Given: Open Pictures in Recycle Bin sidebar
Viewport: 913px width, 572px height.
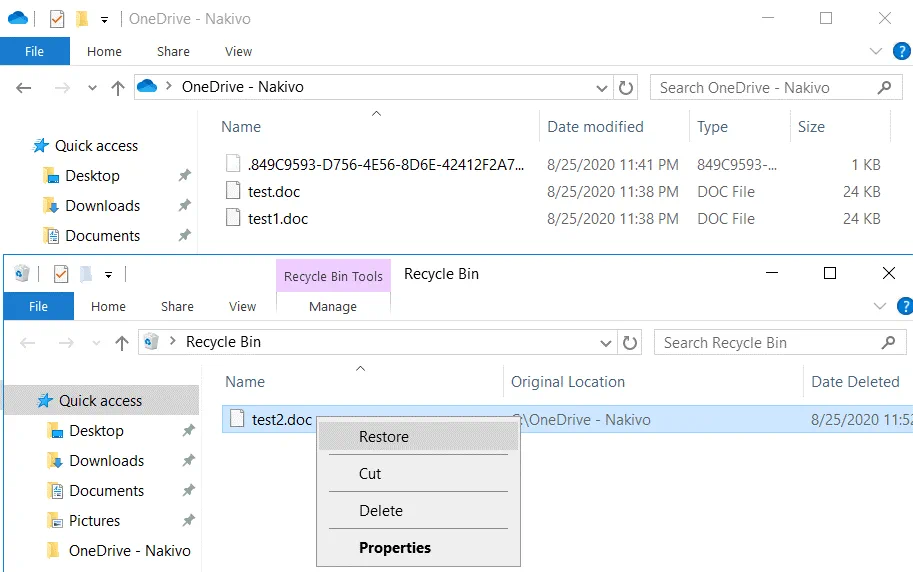Looking at the screenshot, I should (94, 521).
